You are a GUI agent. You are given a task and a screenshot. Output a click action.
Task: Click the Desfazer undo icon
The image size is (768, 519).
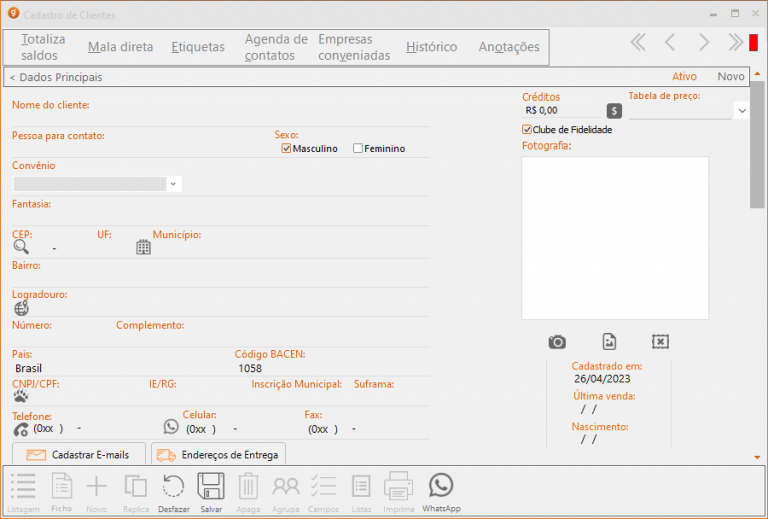[x=173, y=487]
